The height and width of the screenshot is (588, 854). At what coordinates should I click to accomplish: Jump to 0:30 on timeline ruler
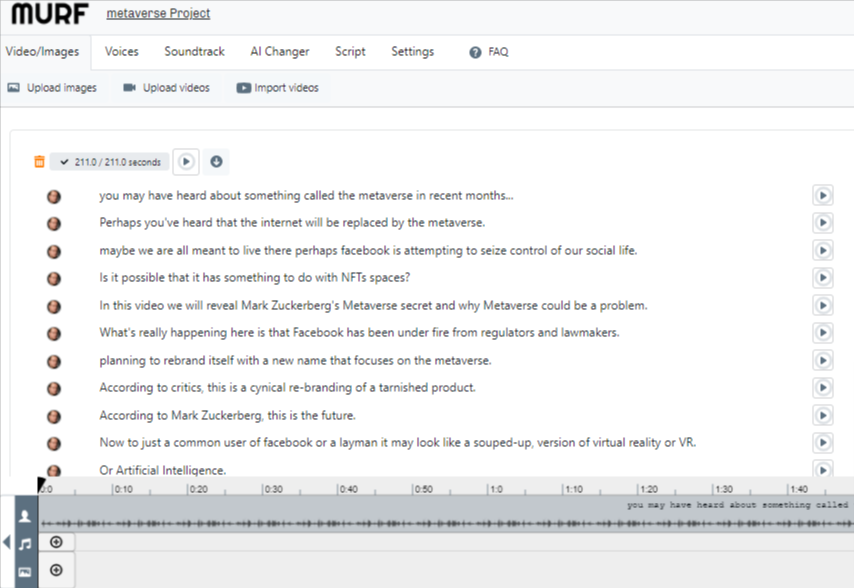pos(273,489)
